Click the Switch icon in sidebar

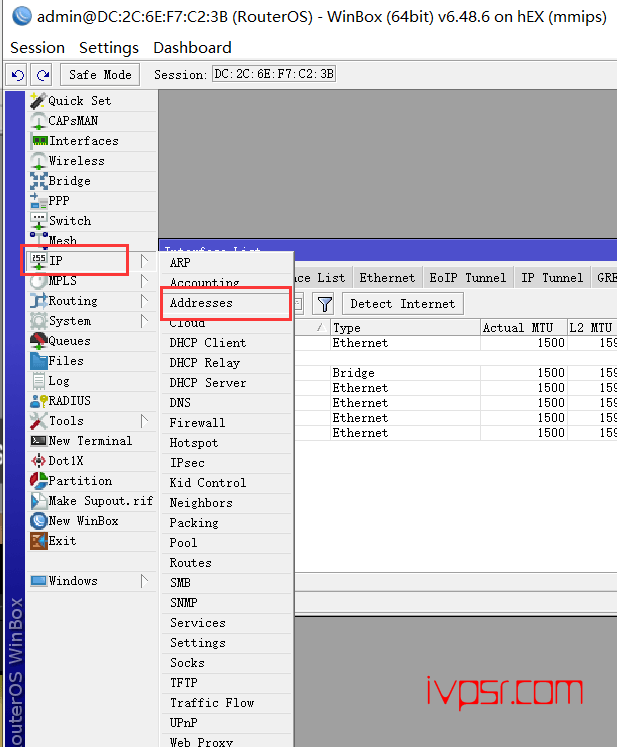point(38,221)
